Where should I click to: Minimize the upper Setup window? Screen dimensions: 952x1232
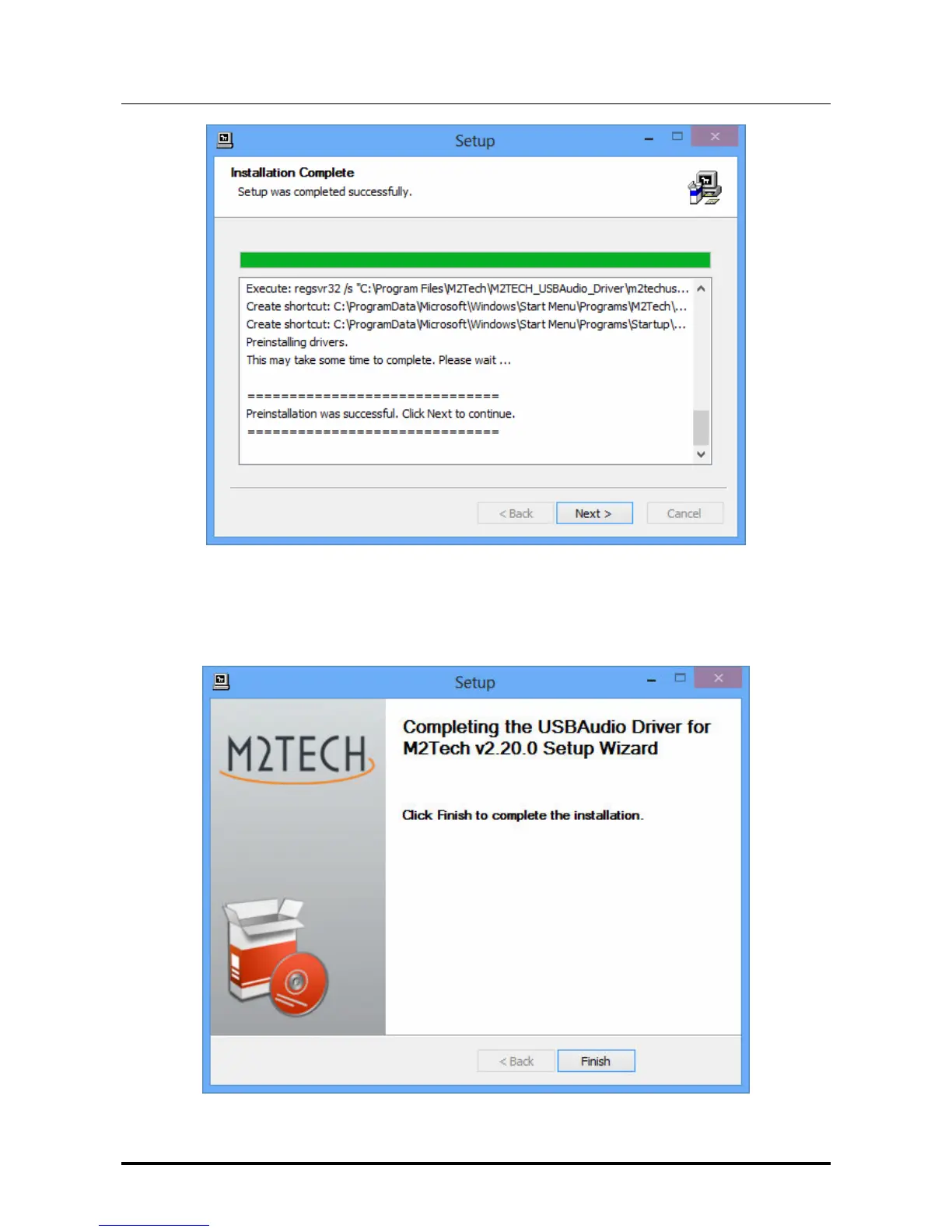pyautogui.click(x=649, y=138)
